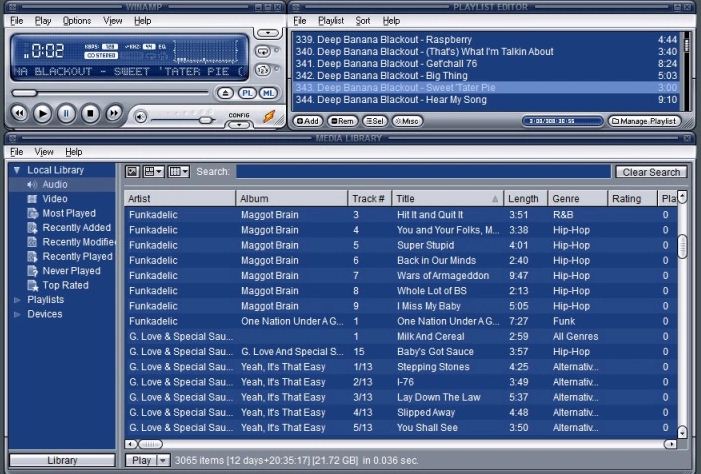Open the view layout dropdown beside Search

[x=153, y=171]
